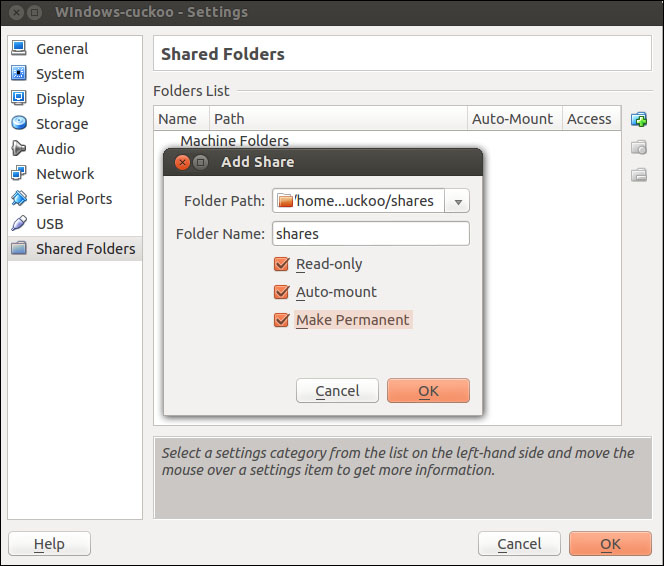Select Serial Ports in the sidebar
664x566 pixels.
tap(75, 199)
